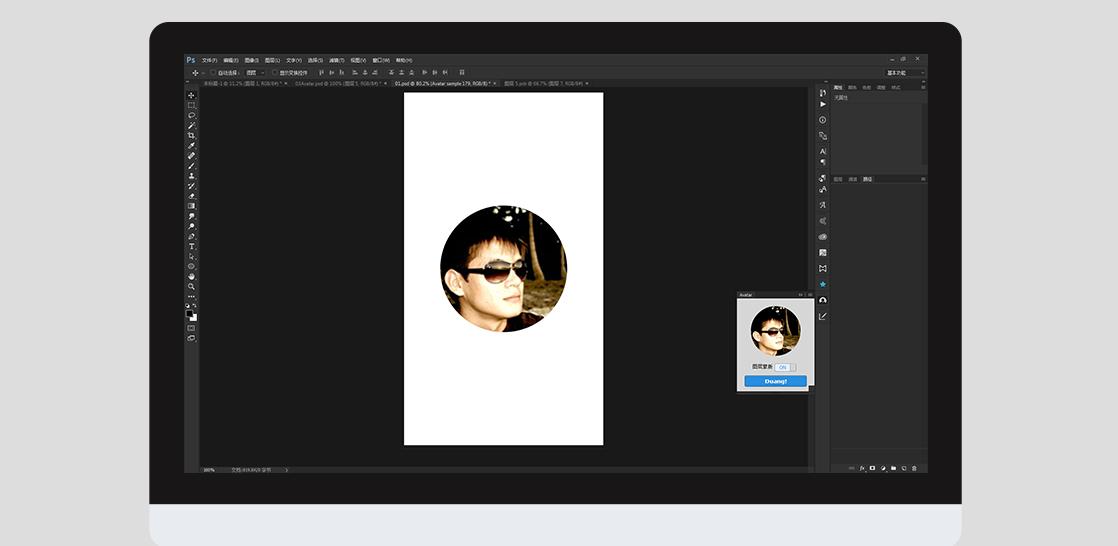
Task: Select the Horizontal Type tool
Action: tap(191, 246)
